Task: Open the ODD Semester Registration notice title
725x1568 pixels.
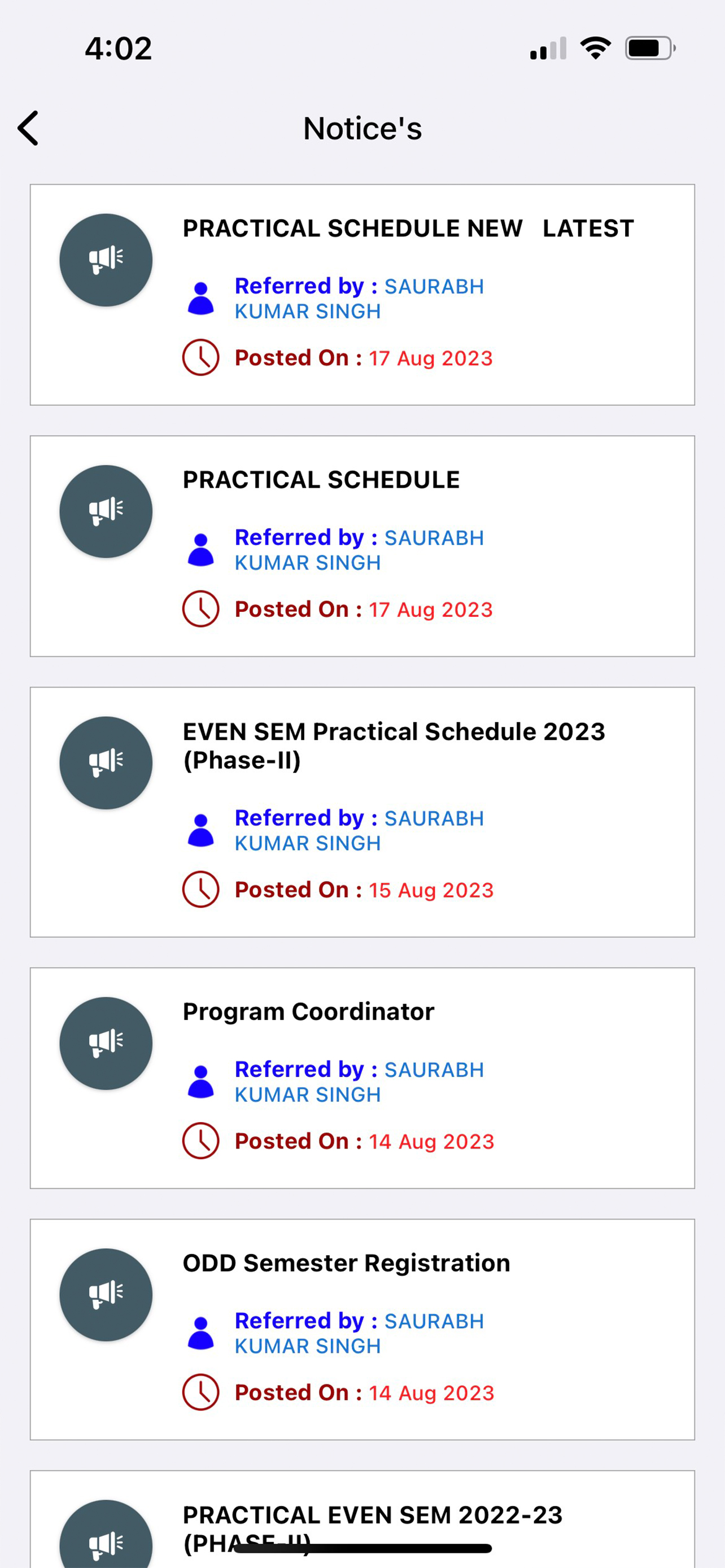Action: [x=346, y=1263]
